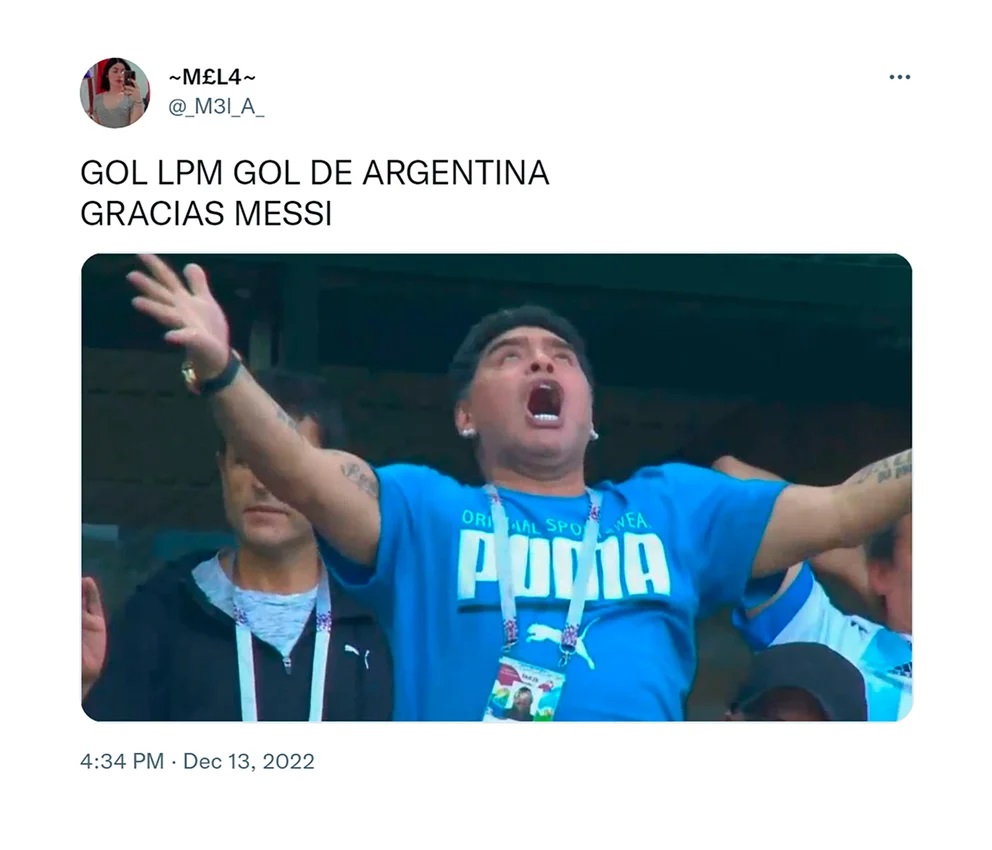Click the shouting man's open mouth
Viewport: 992px width, 850px height.
[543, 402]
